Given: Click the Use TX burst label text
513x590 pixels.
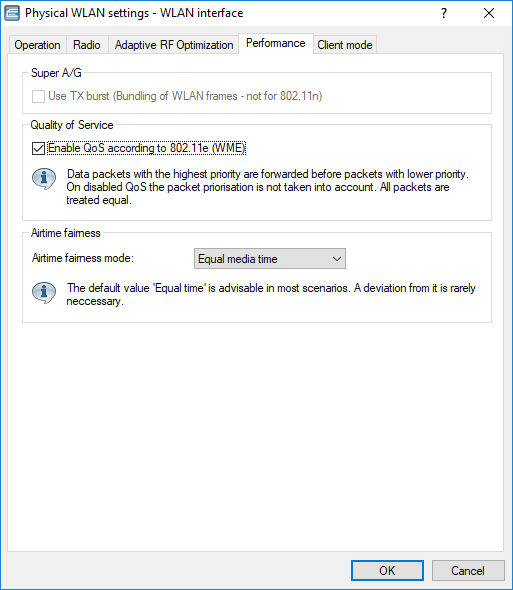Looking at the screenshot, I should (x=185, y=96).
